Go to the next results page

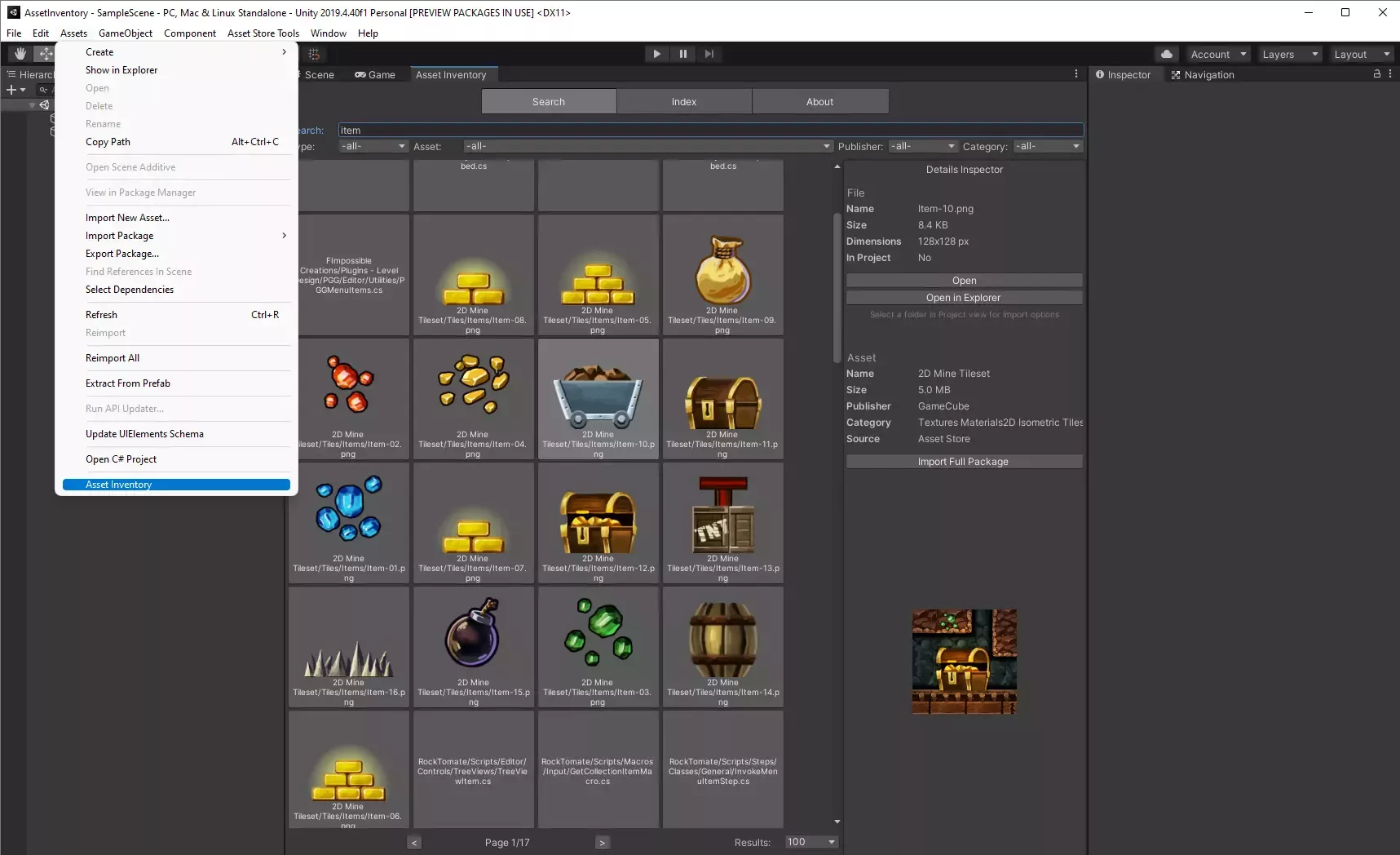602,843
